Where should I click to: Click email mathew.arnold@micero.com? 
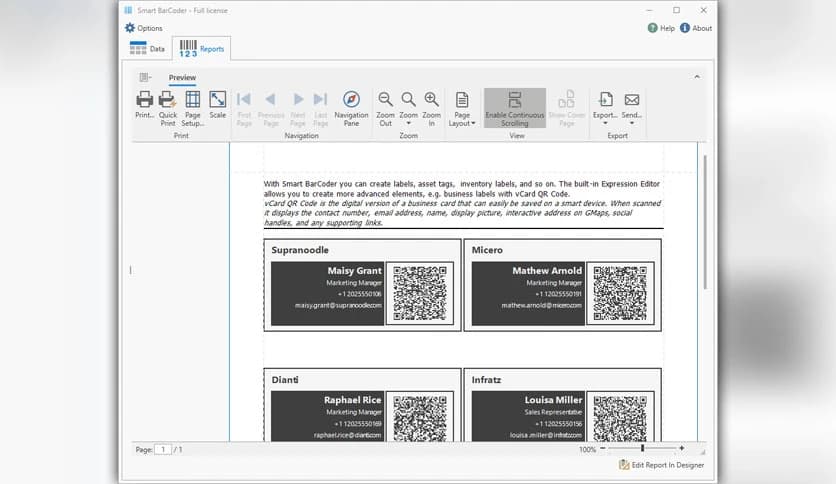(x=542, y=305)
